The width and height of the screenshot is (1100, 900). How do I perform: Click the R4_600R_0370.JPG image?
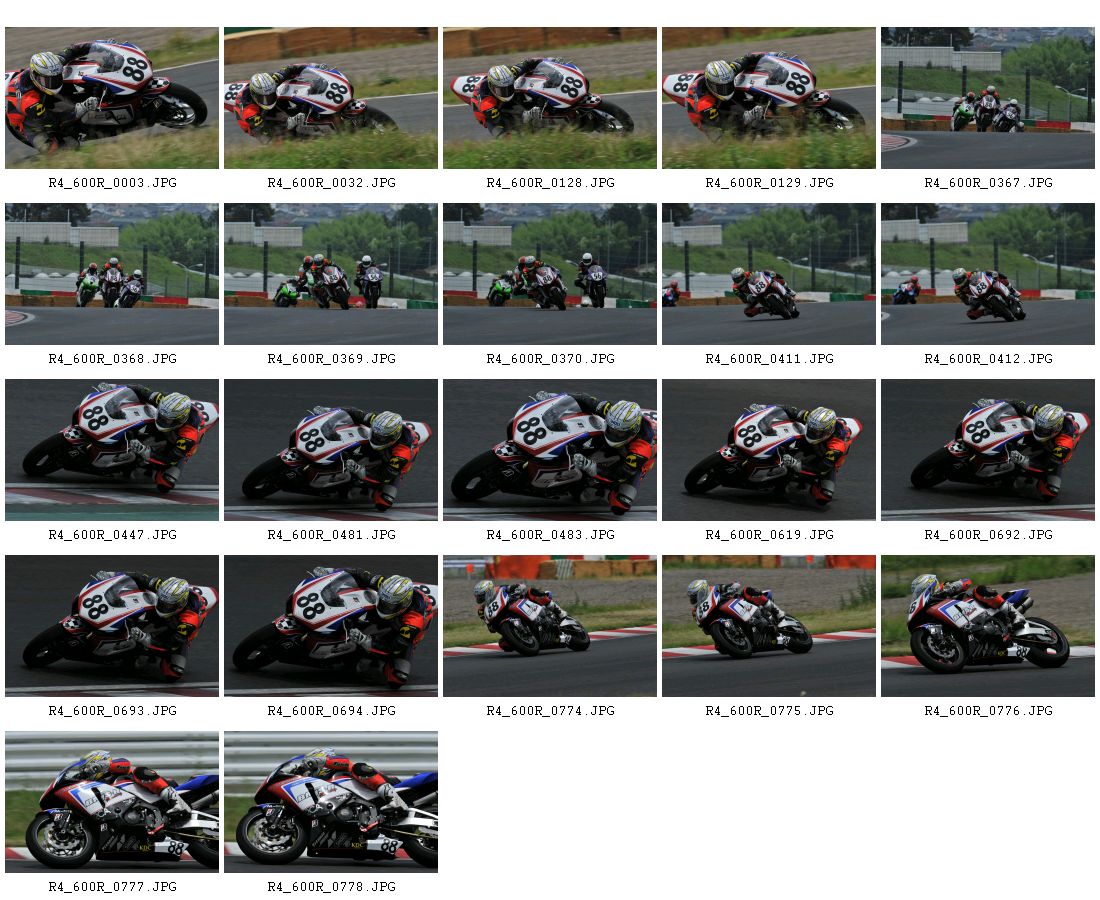click(549, 274)
